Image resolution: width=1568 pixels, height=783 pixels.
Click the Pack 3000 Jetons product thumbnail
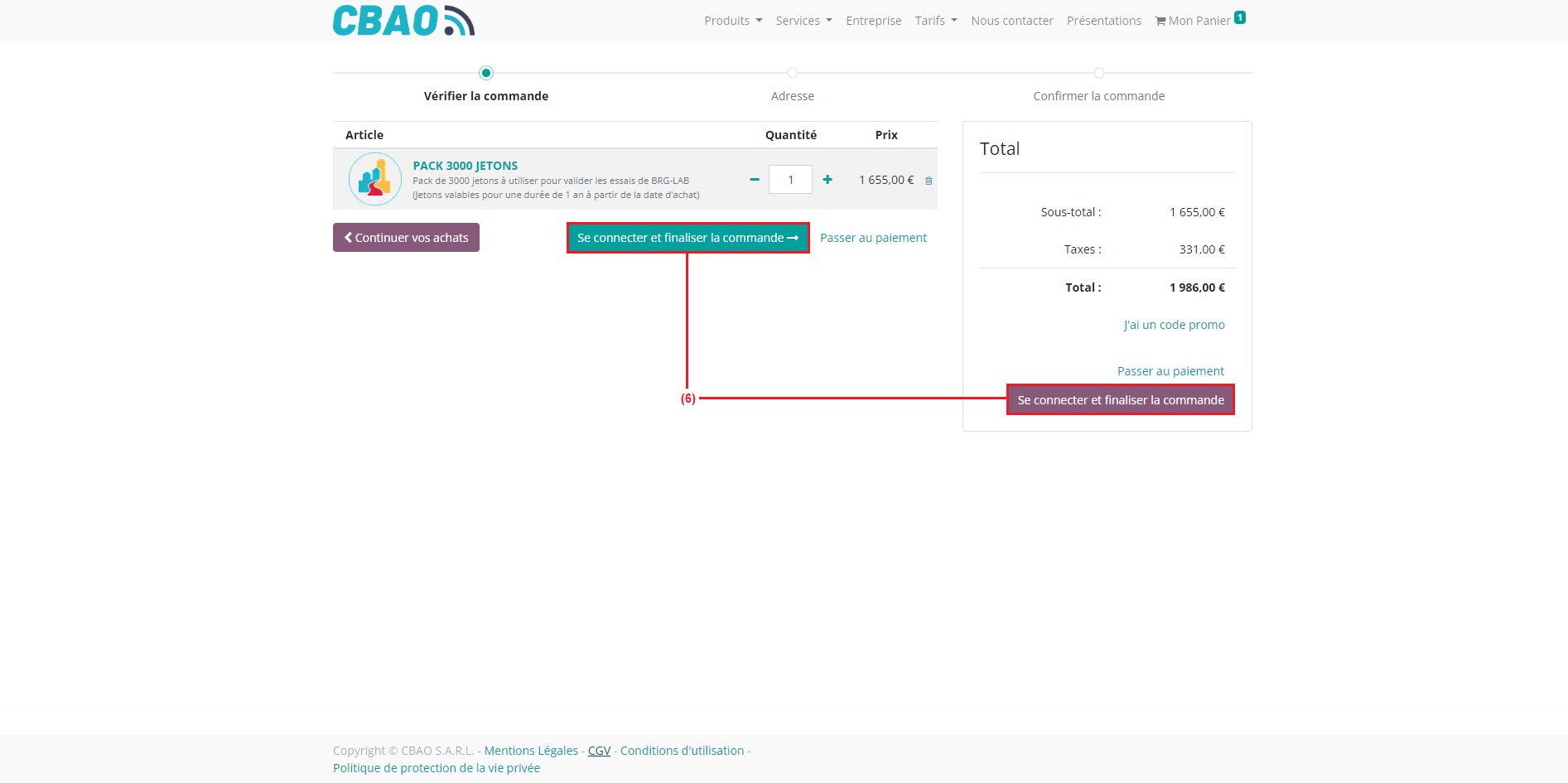(375, 179)
